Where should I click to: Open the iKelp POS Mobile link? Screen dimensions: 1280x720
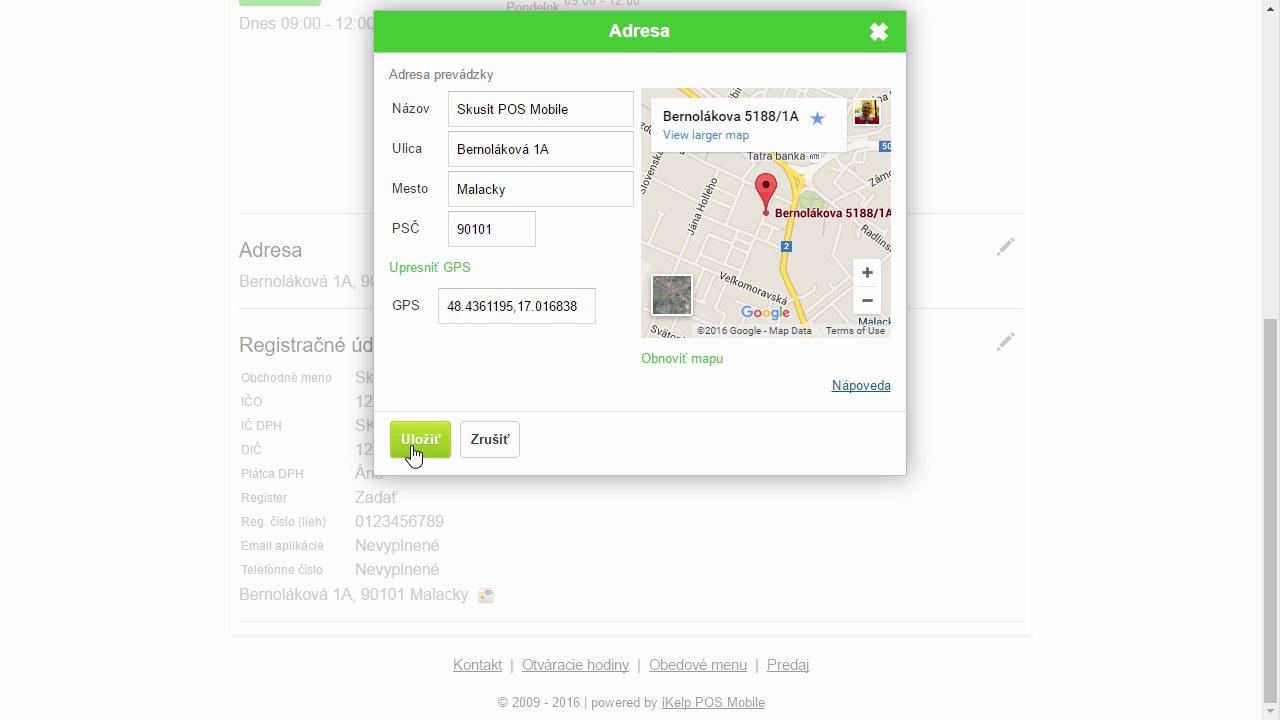click(x=713, y=703)
